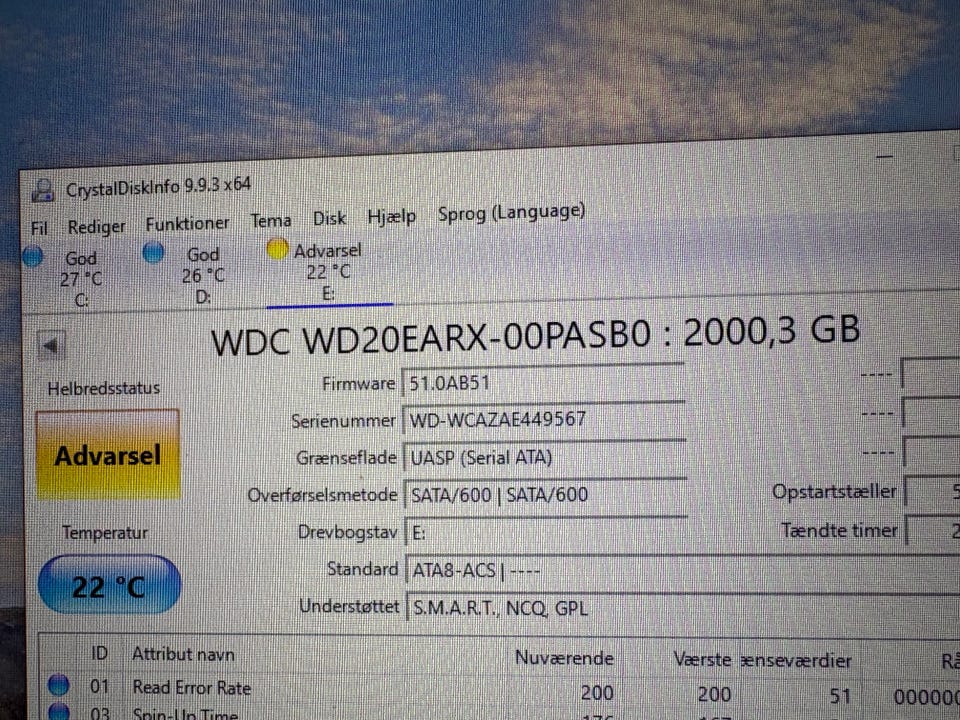The height and width of the screenshot is (720, 960).
Task: Click the serial number field WD-WCAZAE449567
Action: (544, 420)
